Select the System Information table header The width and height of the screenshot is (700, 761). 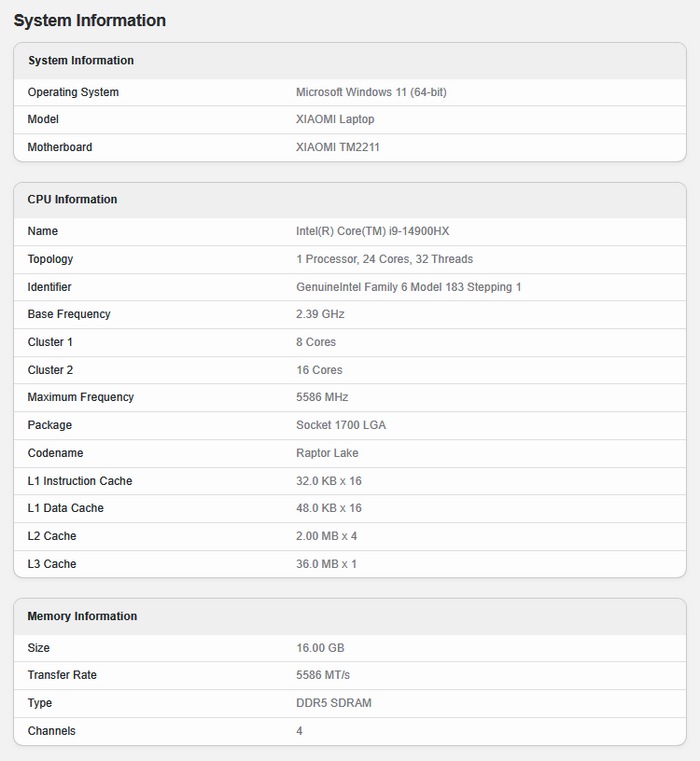click(x=81, y=61)
